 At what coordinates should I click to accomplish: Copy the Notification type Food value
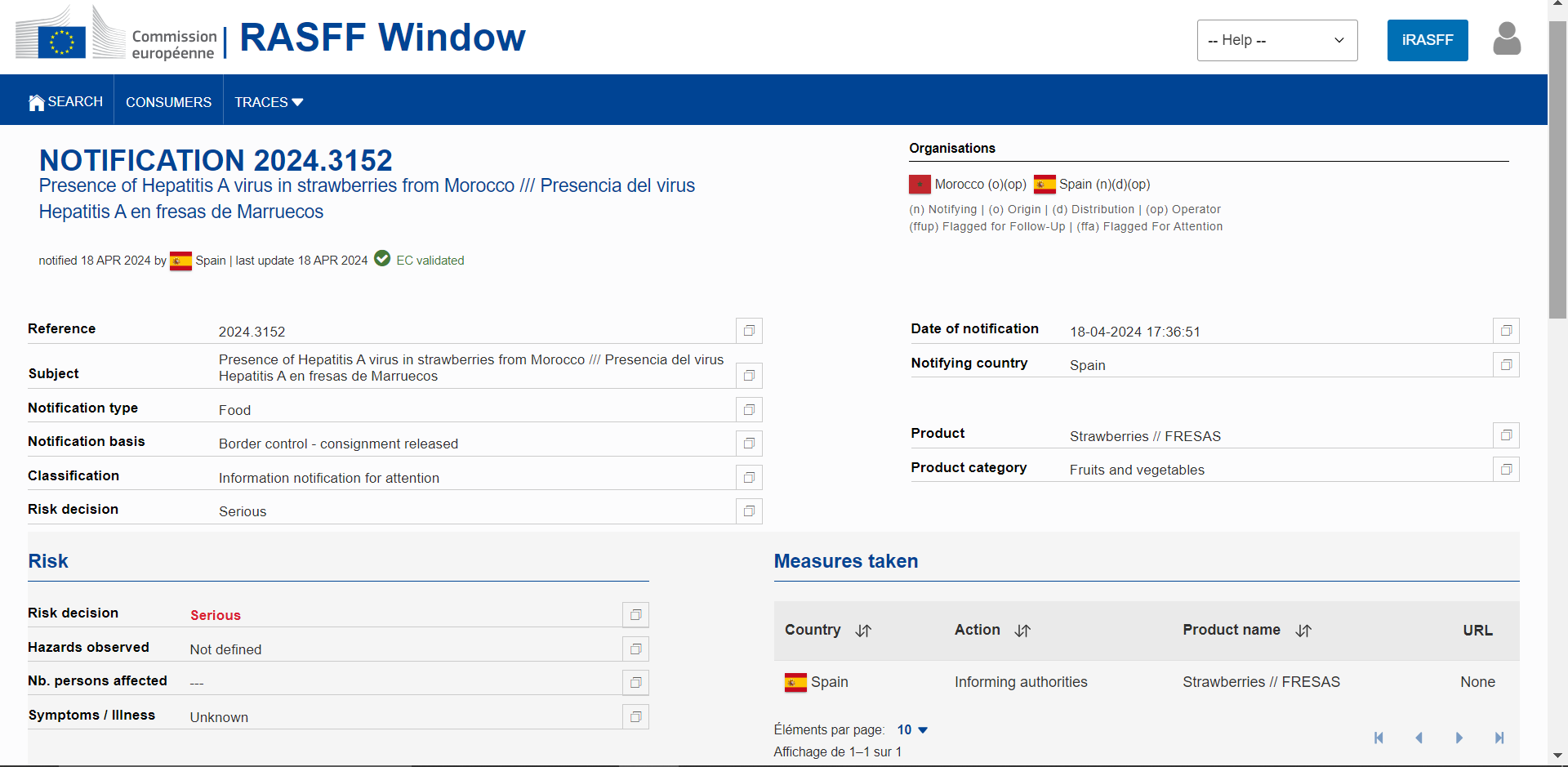749,409
